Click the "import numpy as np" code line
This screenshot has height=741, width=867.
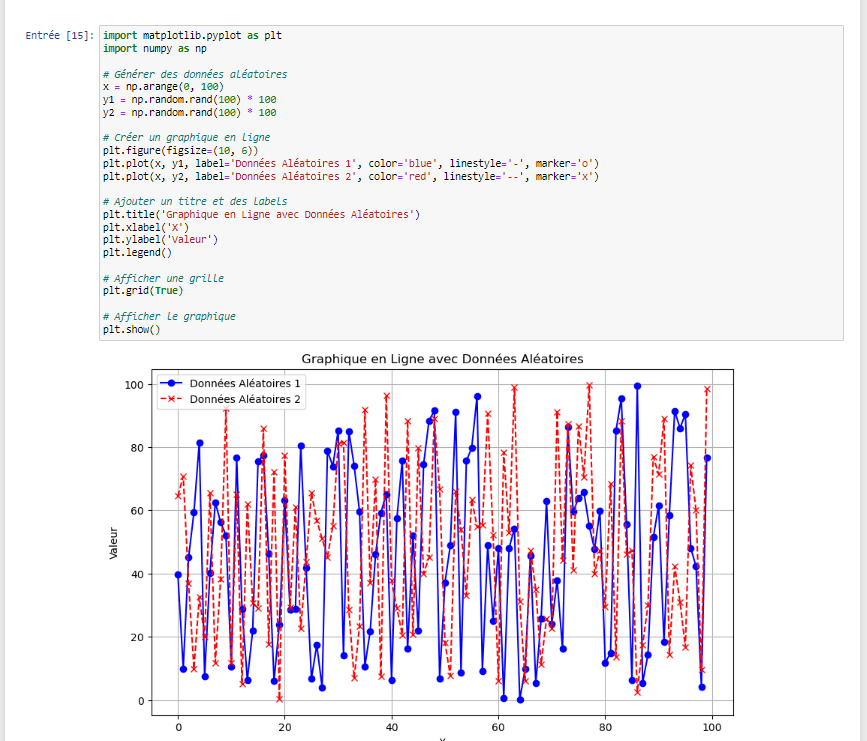pyautogui.click(x=155, y=48)
